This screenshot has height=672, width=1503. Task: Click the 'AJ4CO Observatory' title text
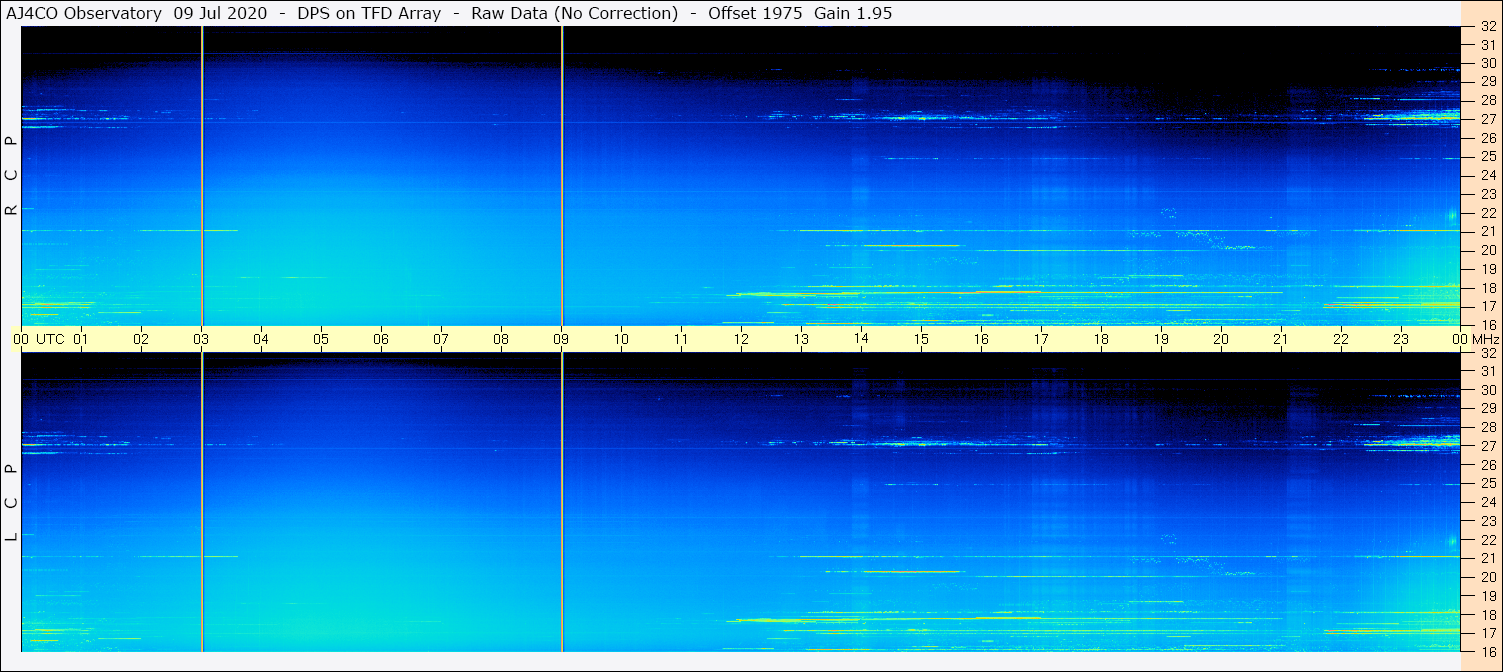click(84, 13)
